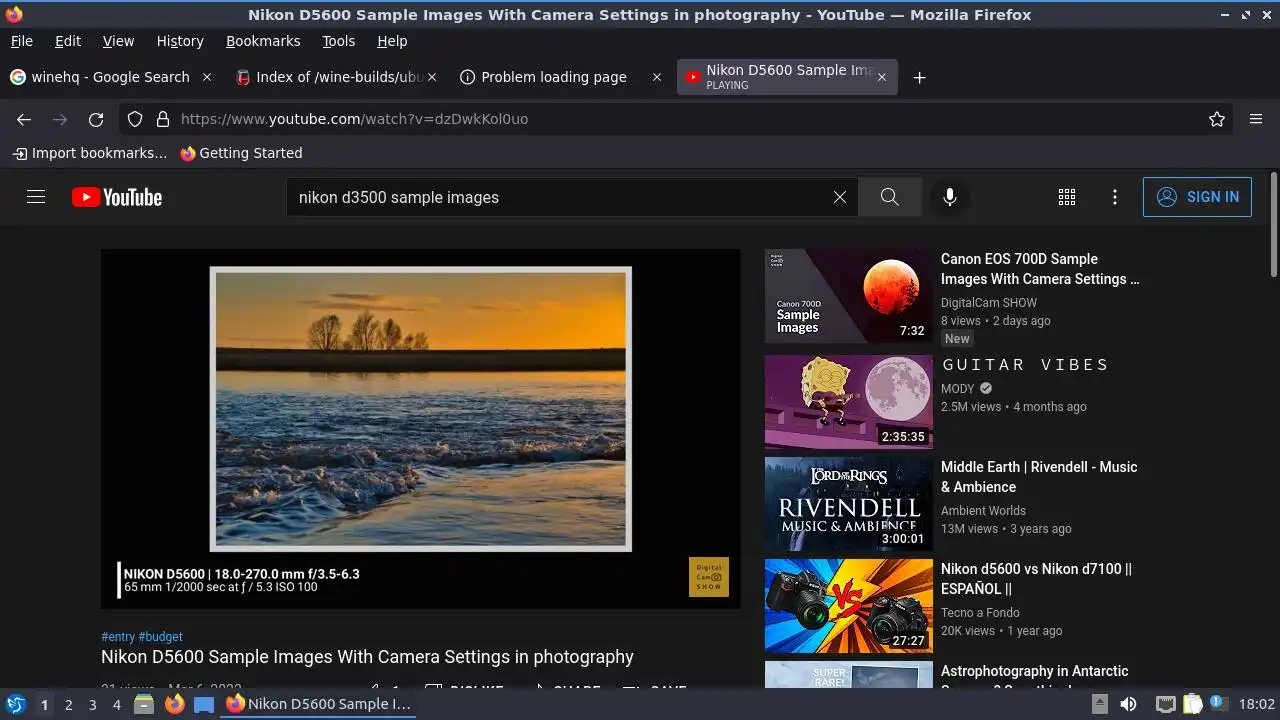Open Canon EOS 700D Sample Images thumbnail
This screenshot has height=720, width=1280.
(x=849, y=296)
